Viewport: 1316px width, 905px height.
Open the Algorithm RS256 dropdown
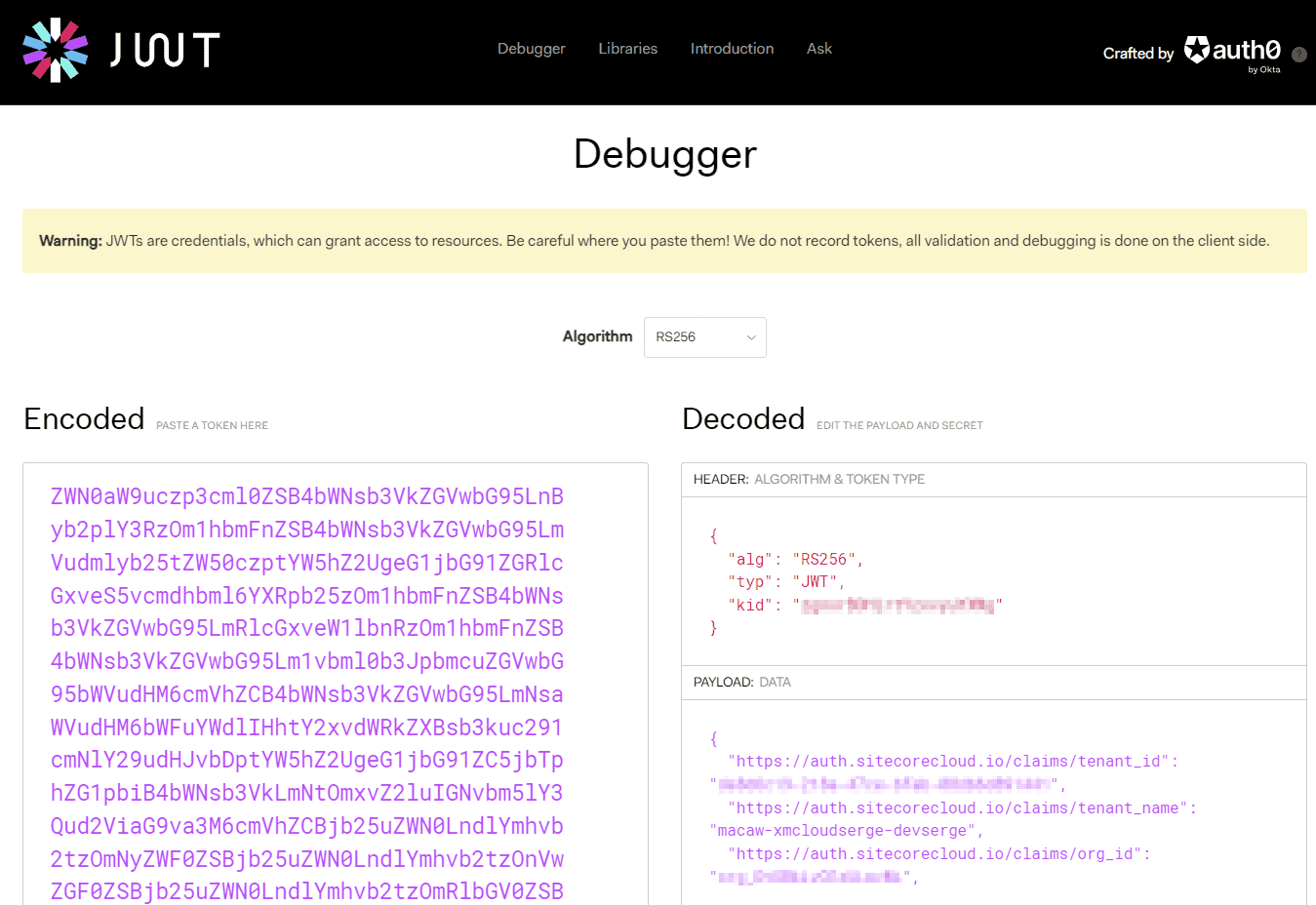[704, 337]
